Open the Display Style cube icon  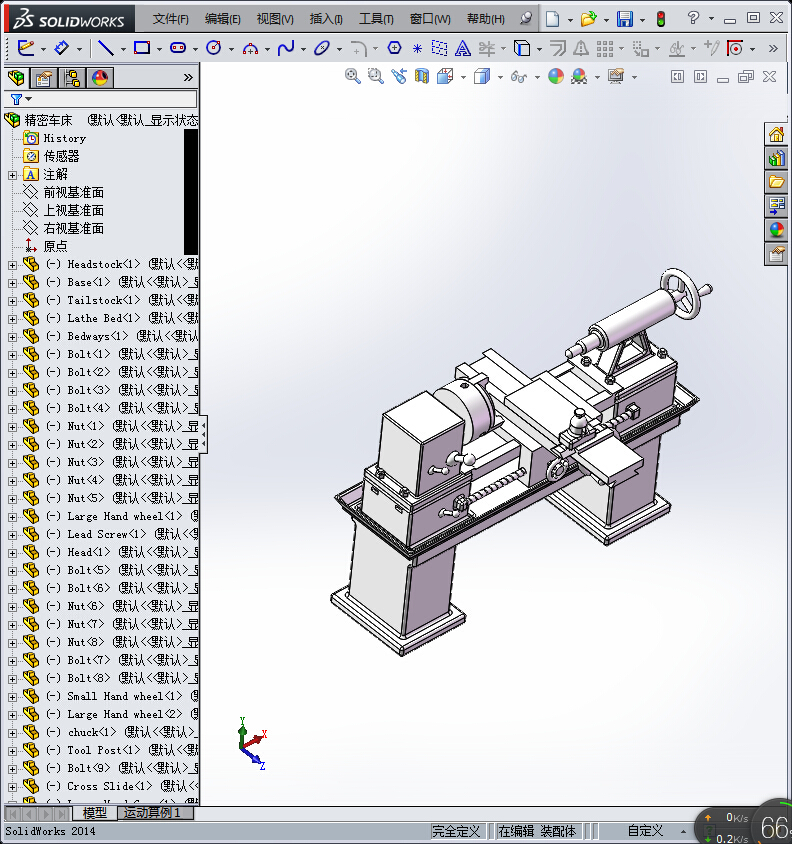pos(482,76)
